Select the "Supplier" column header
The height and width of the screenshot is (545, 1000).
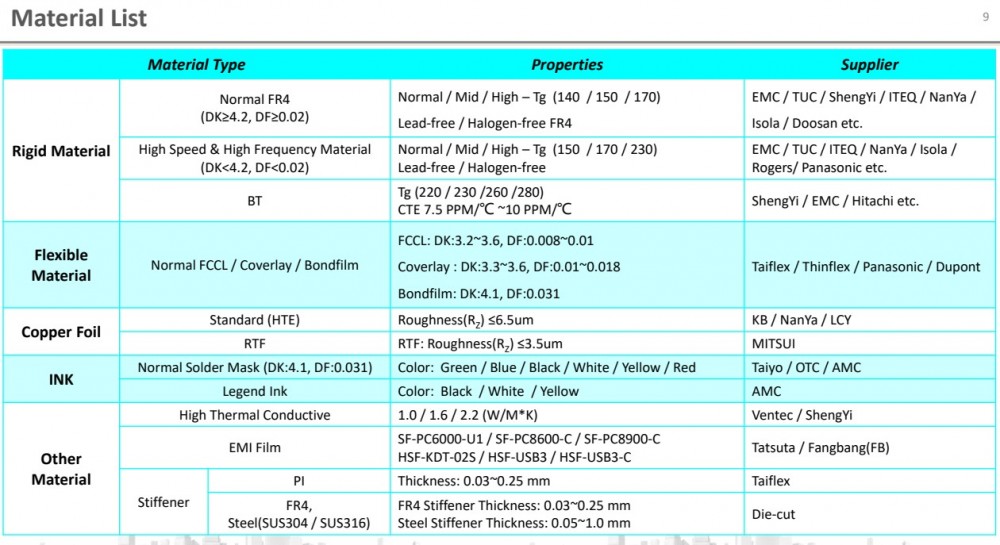point(869,65)
